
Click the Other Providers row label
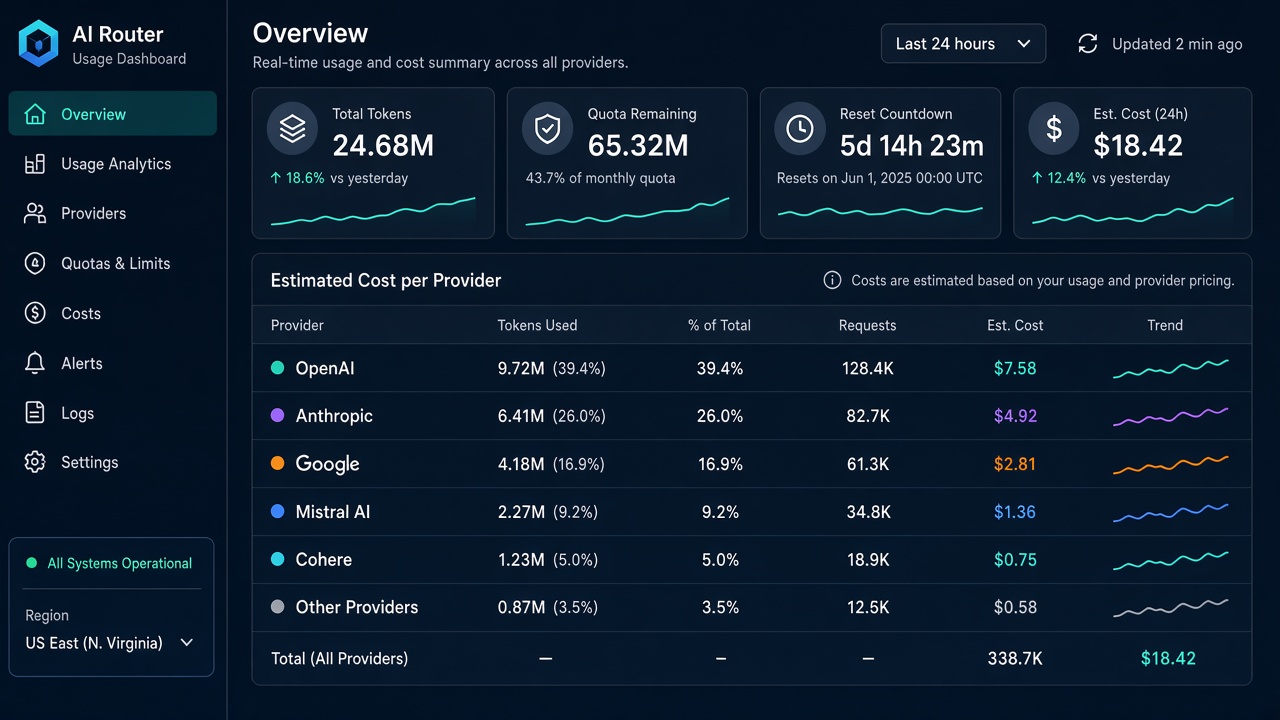click(x=357, y=607)
